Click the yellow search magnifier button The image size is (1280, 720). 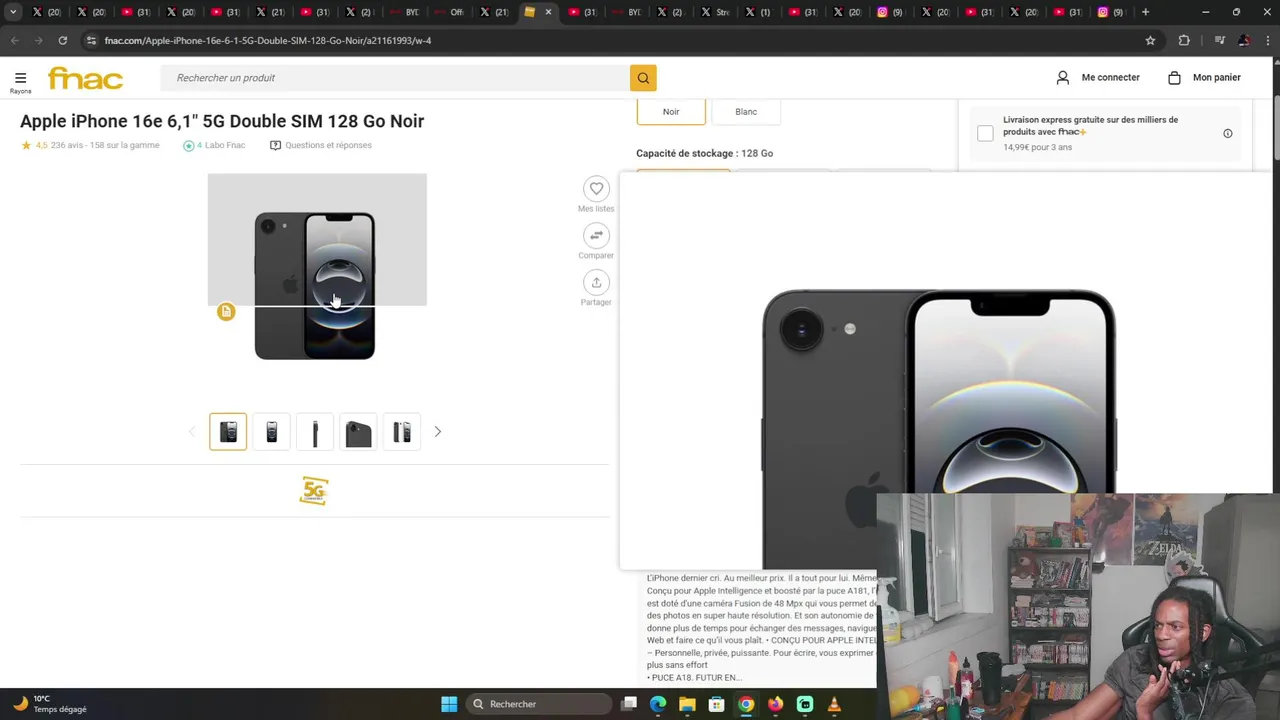(x=643, y=78)
